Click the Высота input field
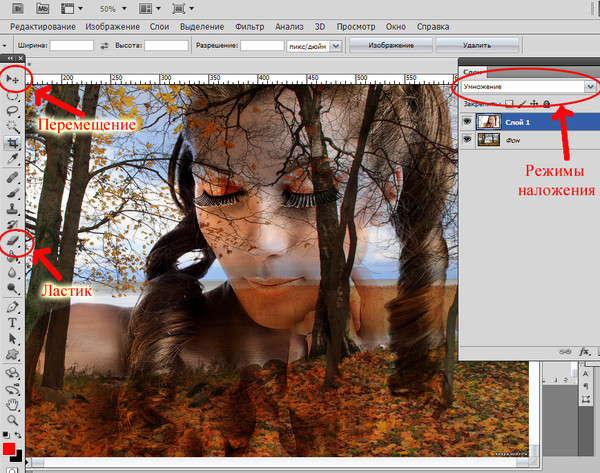The image size is (600, 473). point(166,46)
